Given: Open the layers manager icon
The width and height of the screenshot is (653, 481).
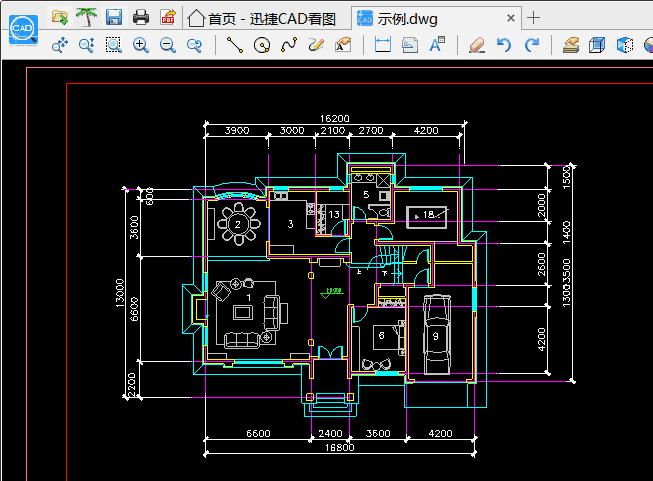Looking at the screenshot, I should click(x=571, y=45).
